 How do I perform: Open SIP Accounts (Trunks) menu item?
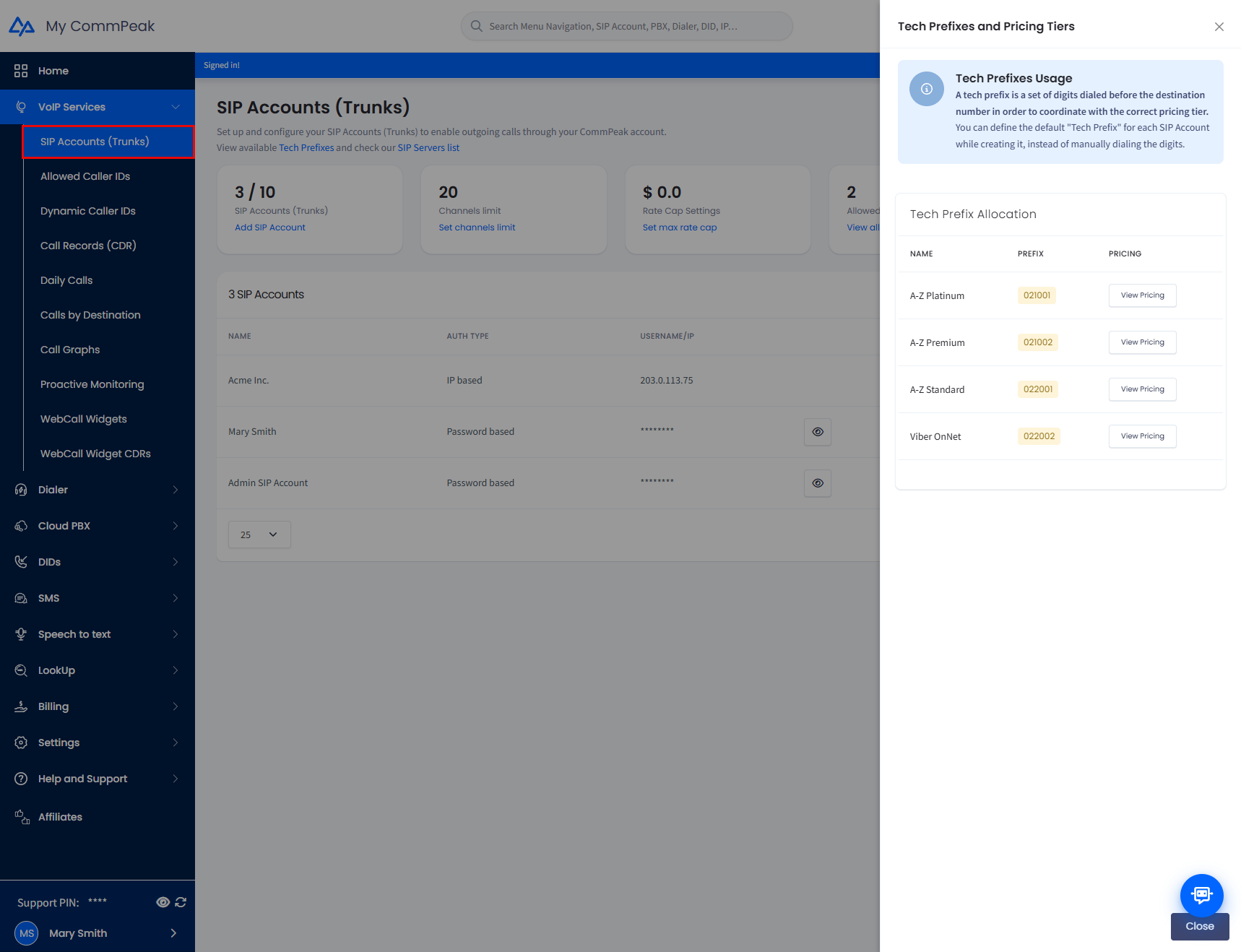click(108, 142)
